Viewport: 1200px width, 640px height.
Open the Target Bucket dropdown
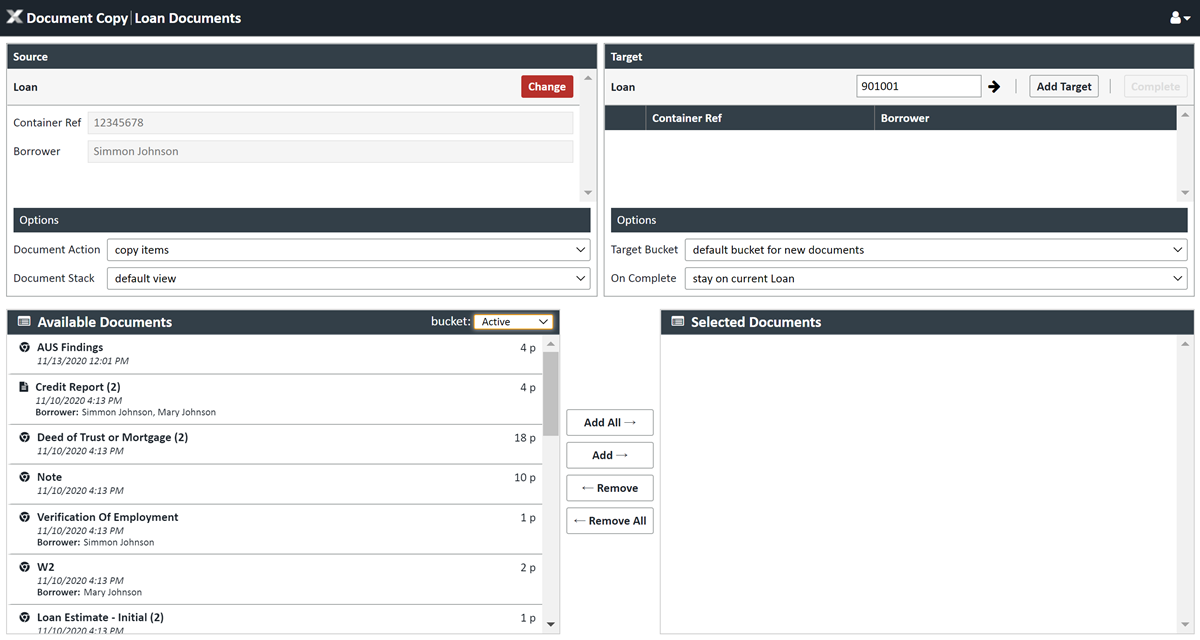pos(935,250)
